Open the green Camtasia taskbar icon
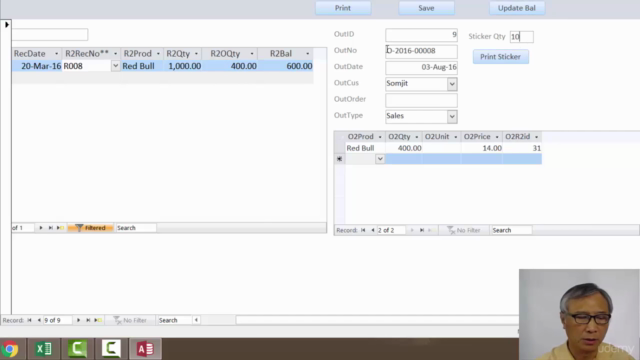640x360 pixels. (x=78, y=349)
